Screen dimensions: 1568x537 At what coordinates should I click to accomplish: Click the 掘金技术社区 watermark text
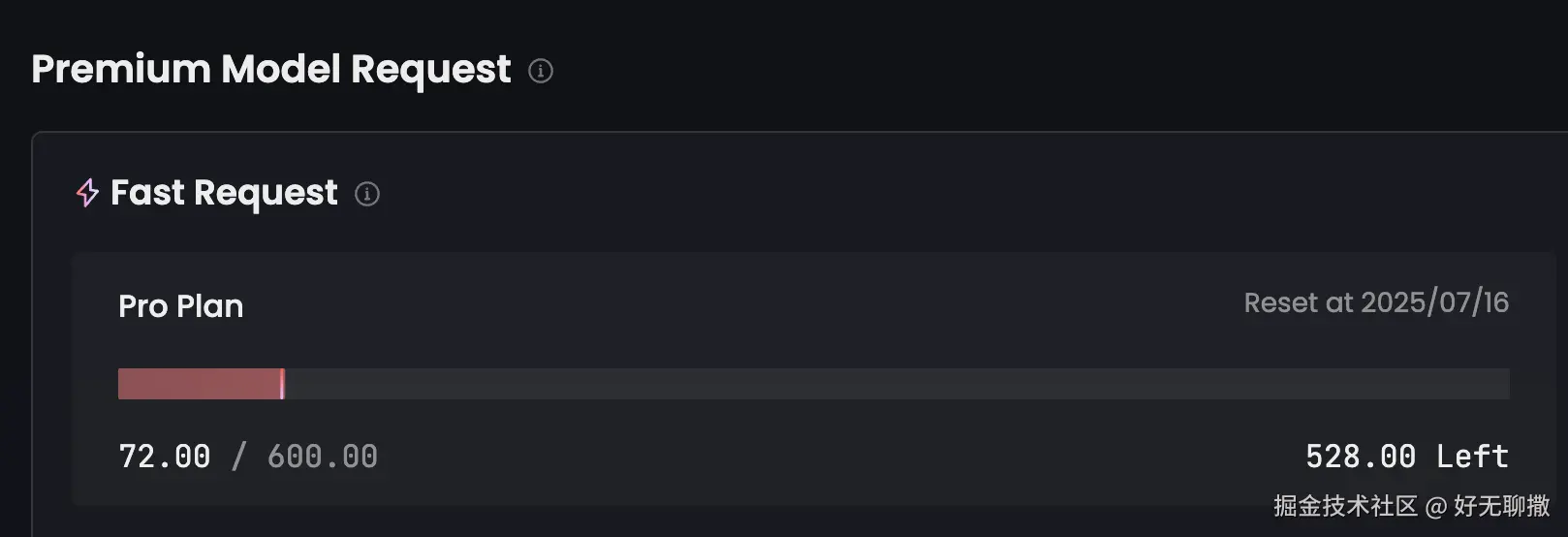1345,506
